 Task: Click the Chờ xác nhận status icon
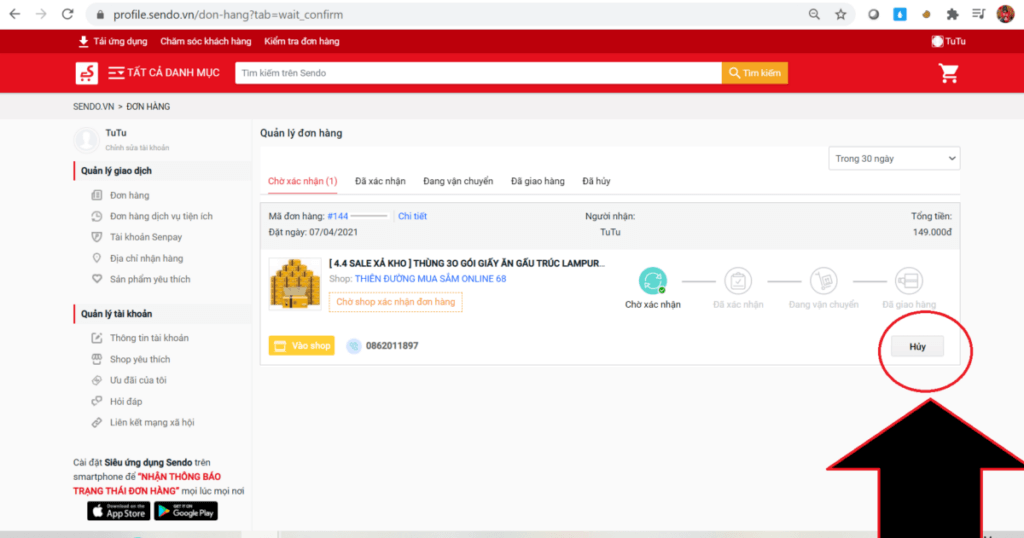click(652, 281)
